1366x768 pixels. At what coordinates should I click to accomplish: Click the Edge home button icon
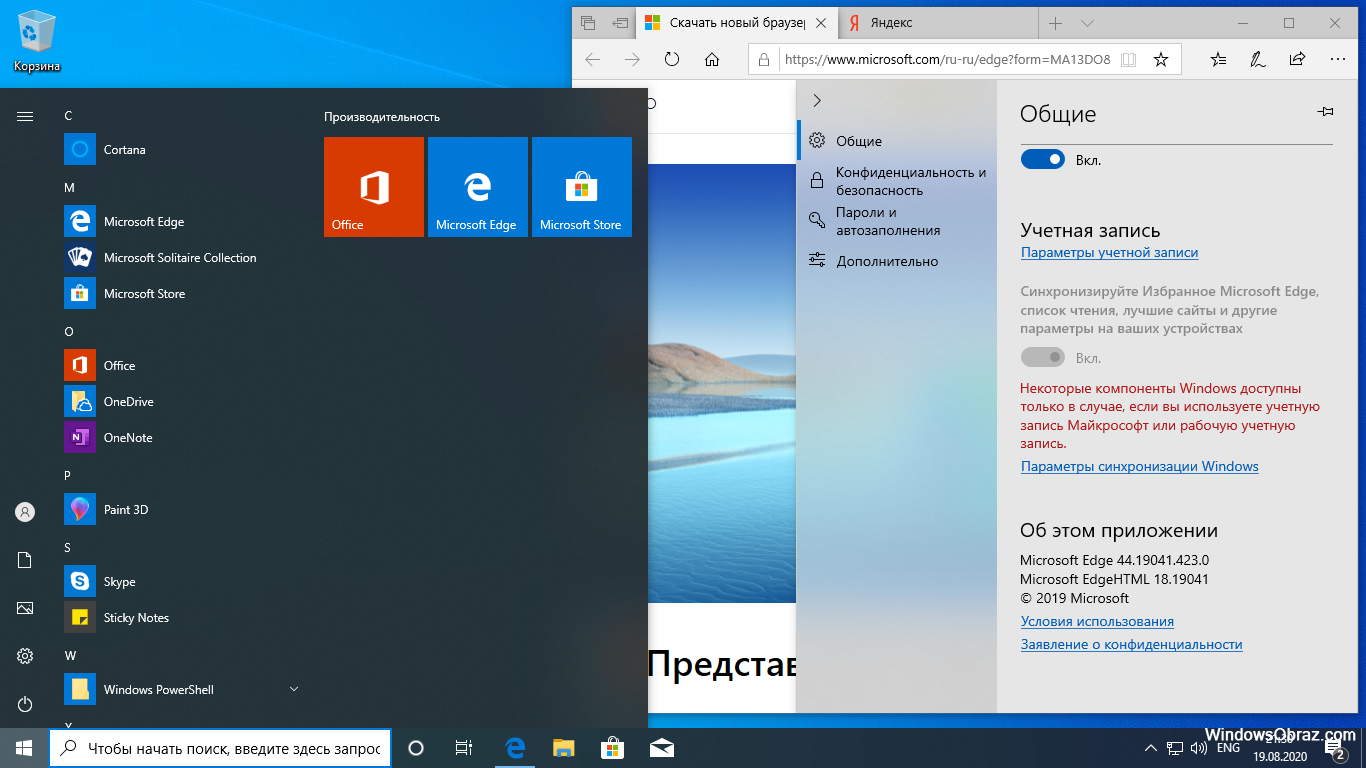pos(712,60)
